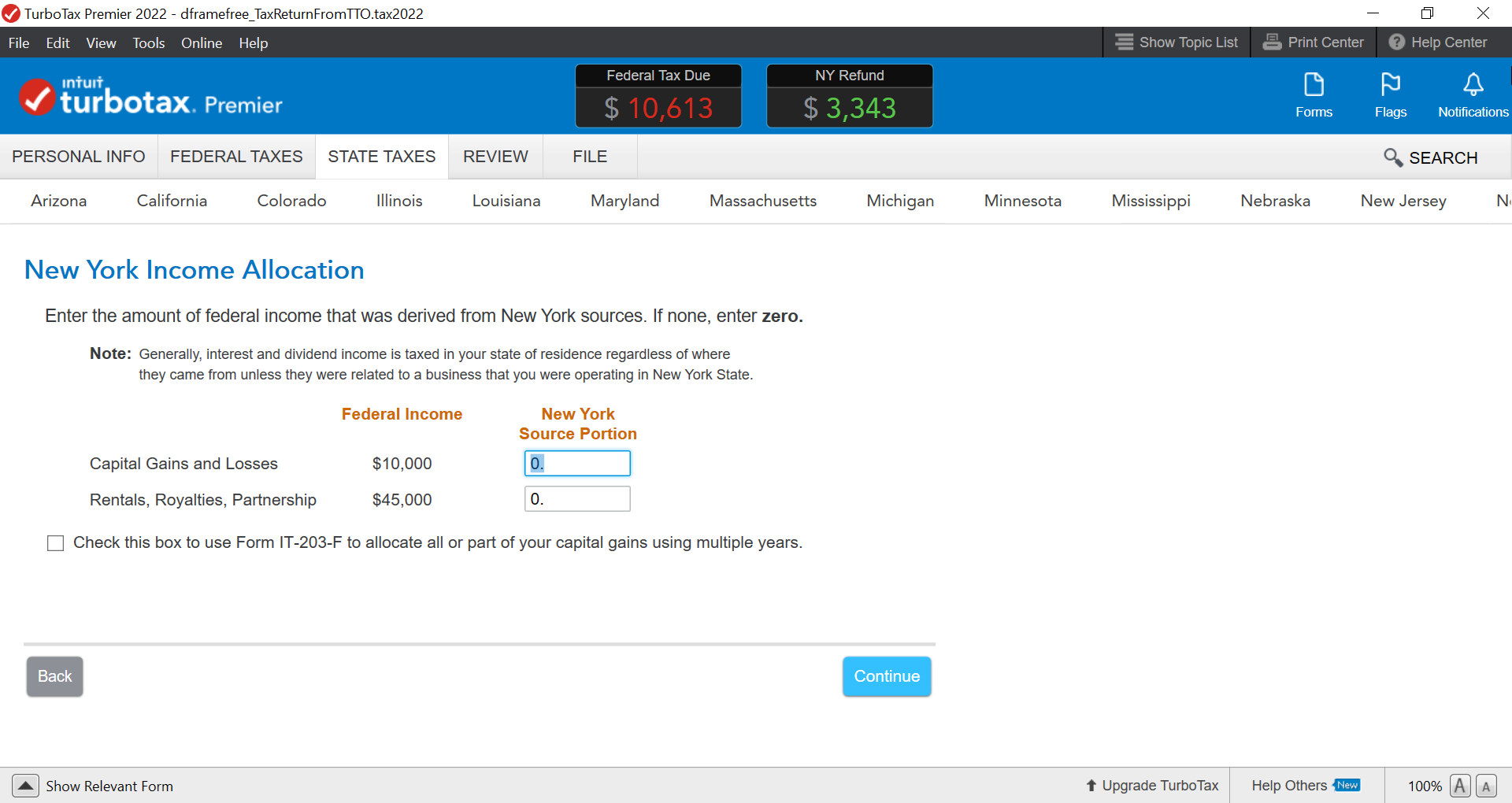
Task: Open Help Center question icon
Action: click(1396, 43)
